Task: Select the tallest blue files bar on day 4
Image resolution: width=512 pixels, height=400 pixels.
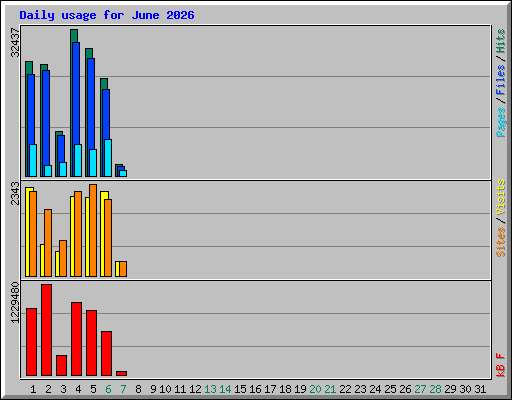Action: tap(76, 93)
